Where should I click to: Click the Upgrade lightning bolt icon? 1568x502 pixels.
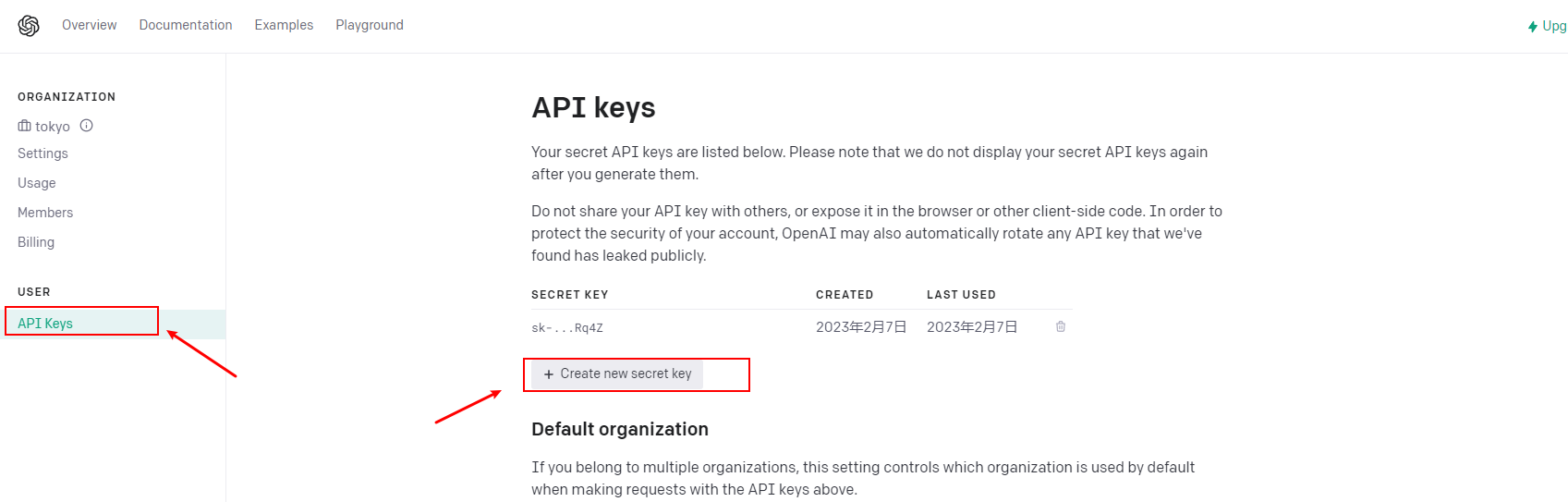[x=1533, y=27]
